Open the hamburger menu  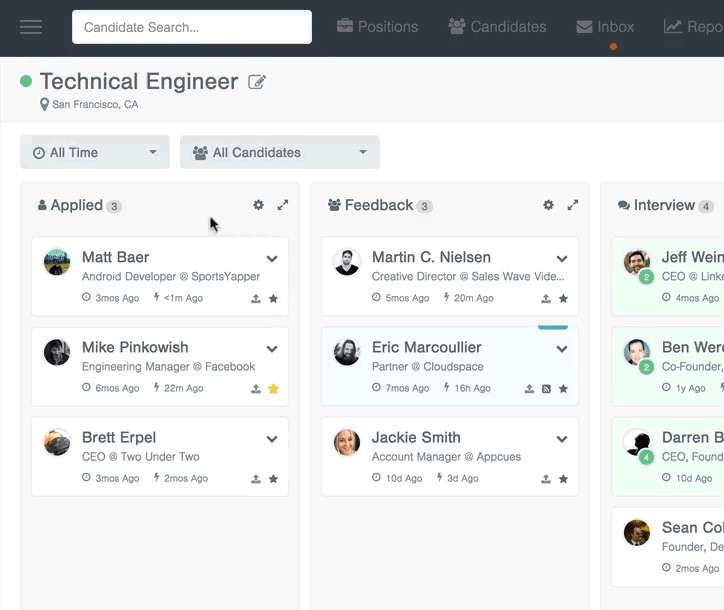point(31,27)
